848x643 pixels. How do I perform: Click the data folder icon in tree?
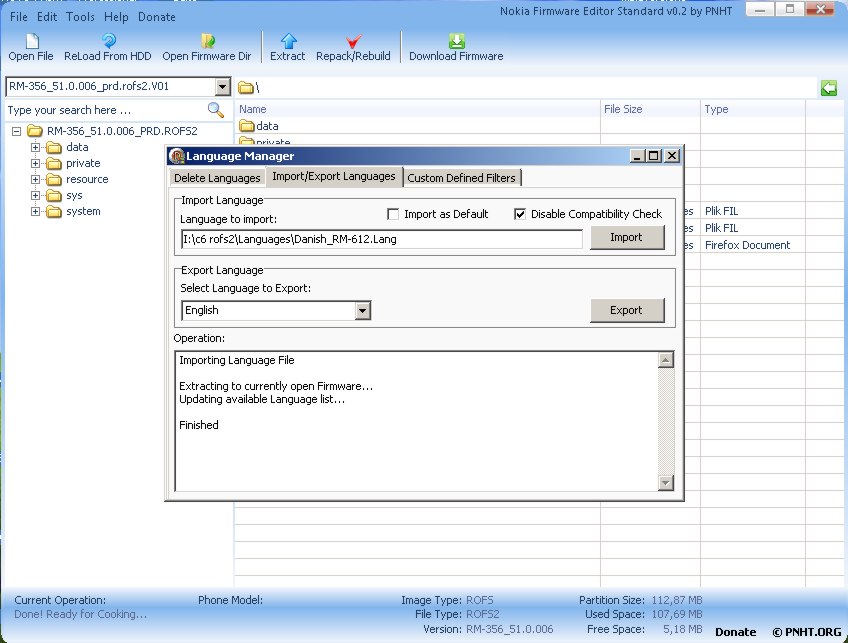54,148
